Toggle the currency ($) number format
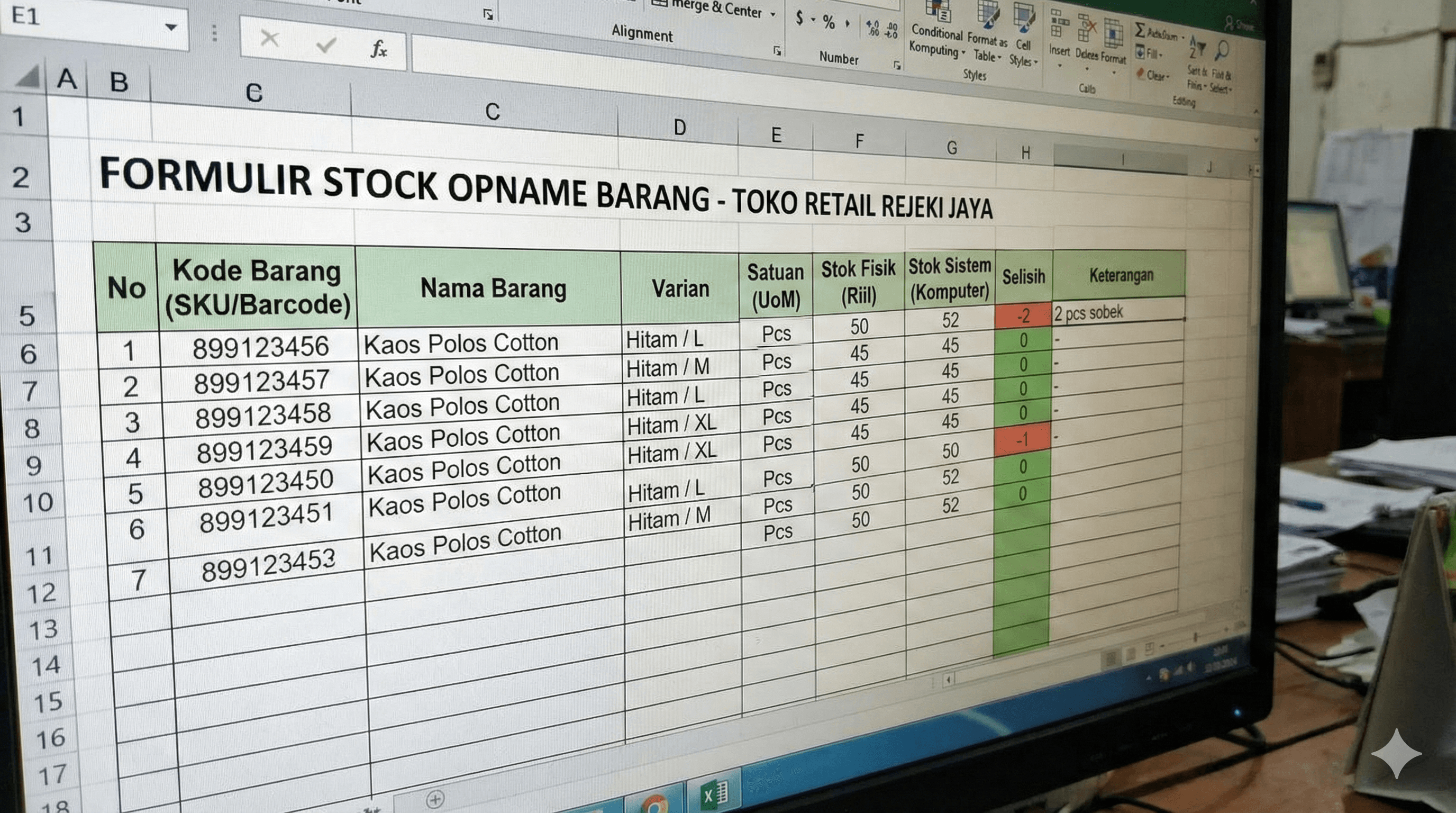The height and width of the screenshot is (813, 1456). coord(799,18)
